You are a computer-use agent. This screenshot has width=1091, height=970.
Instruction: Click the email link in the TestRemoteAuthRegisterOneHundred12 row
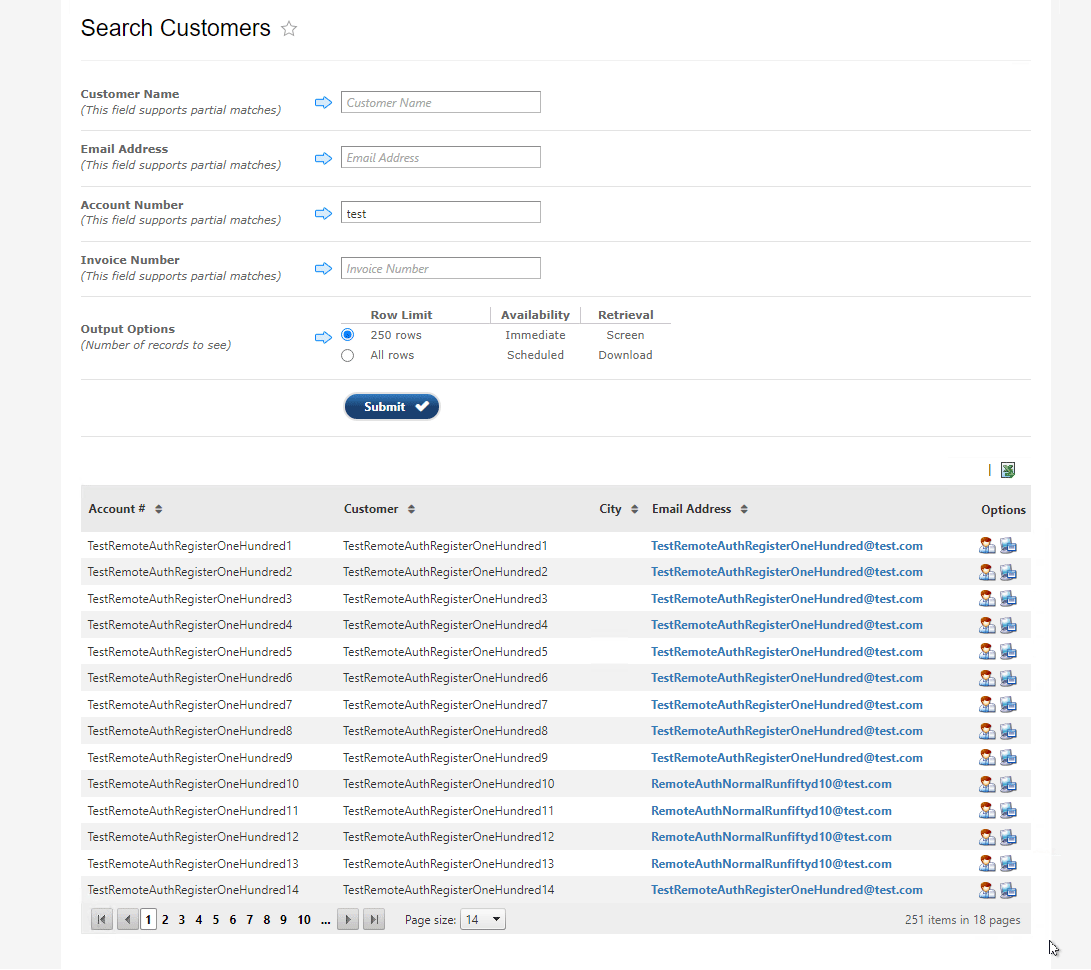point(771,837)
